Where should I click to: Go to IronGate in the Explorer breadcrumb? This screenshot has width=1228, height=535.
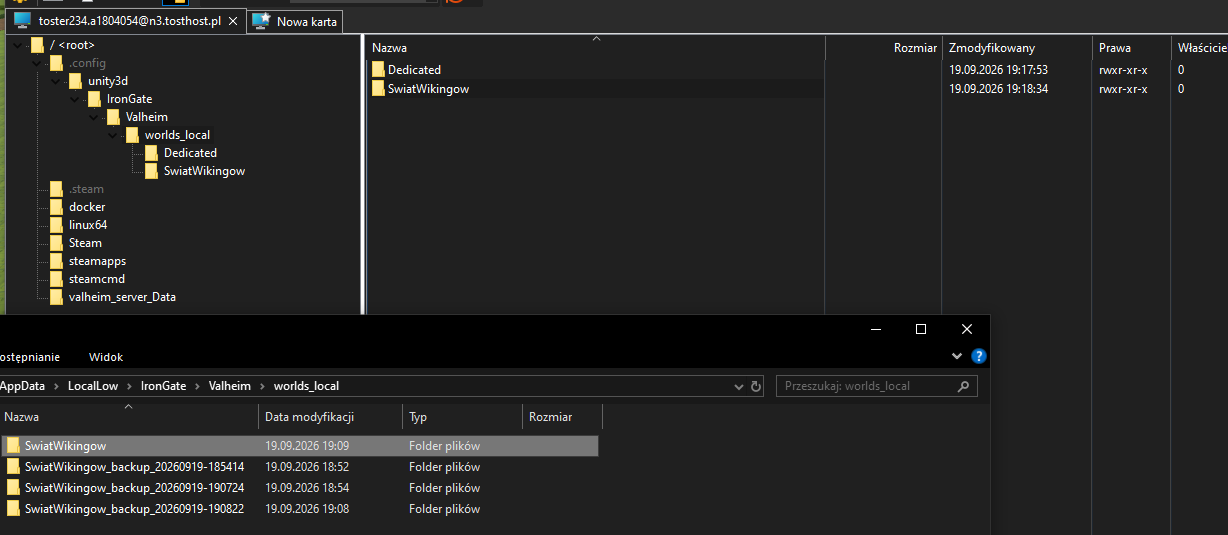165,386
